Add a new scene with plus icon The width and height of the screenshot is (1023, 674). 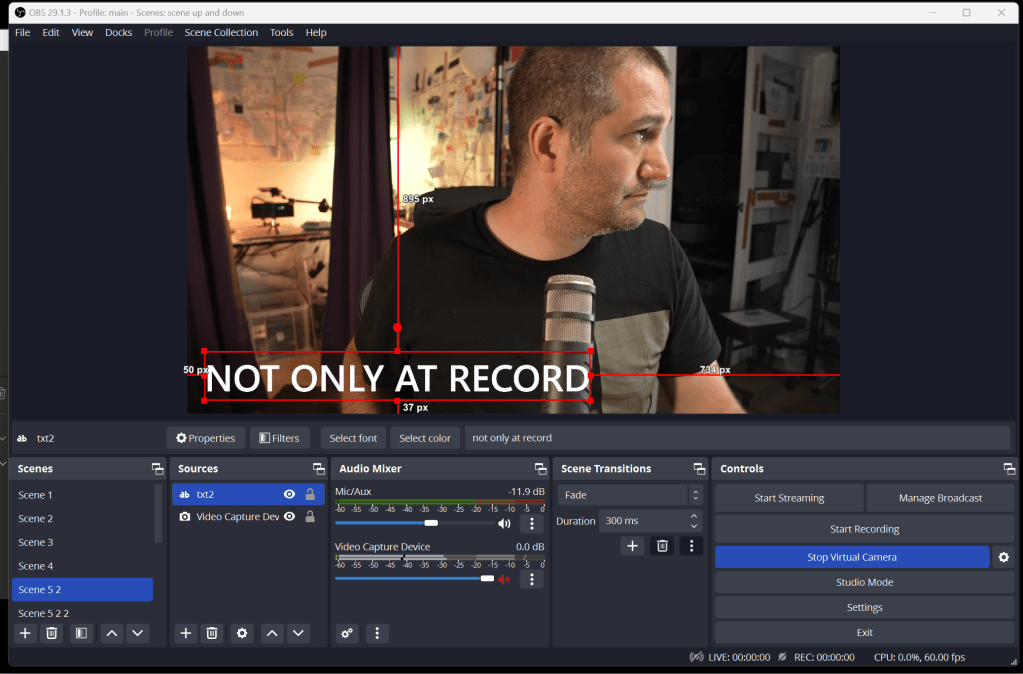click(25, 633)
